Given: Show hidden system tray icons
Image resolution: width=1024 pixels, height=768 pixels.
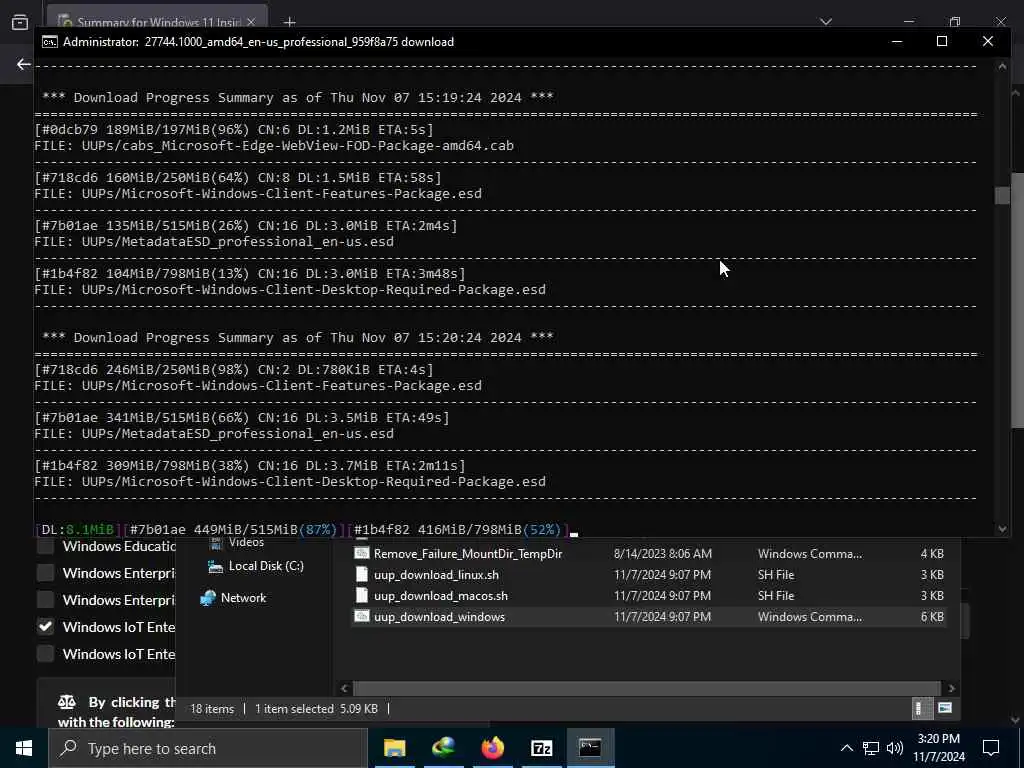Looking at the screenshot, I should 846,748.
